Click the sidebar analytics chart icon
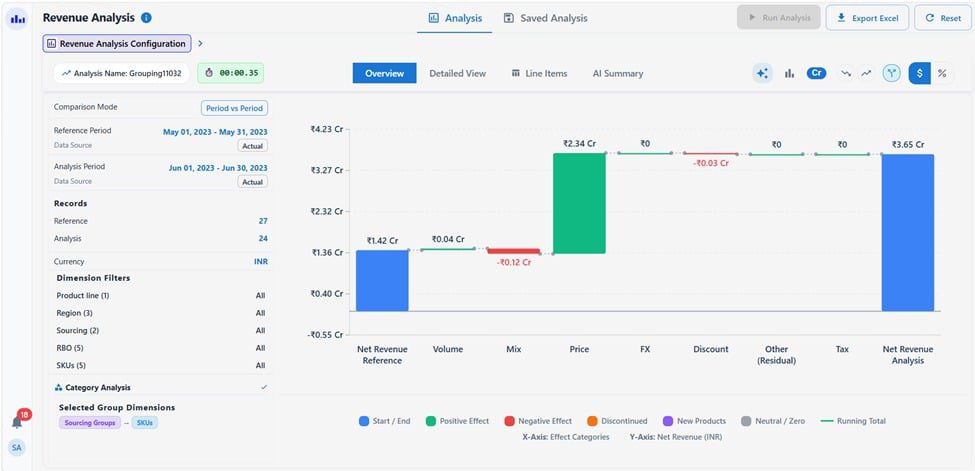The image size is (975, 471). tap(17, 18)
